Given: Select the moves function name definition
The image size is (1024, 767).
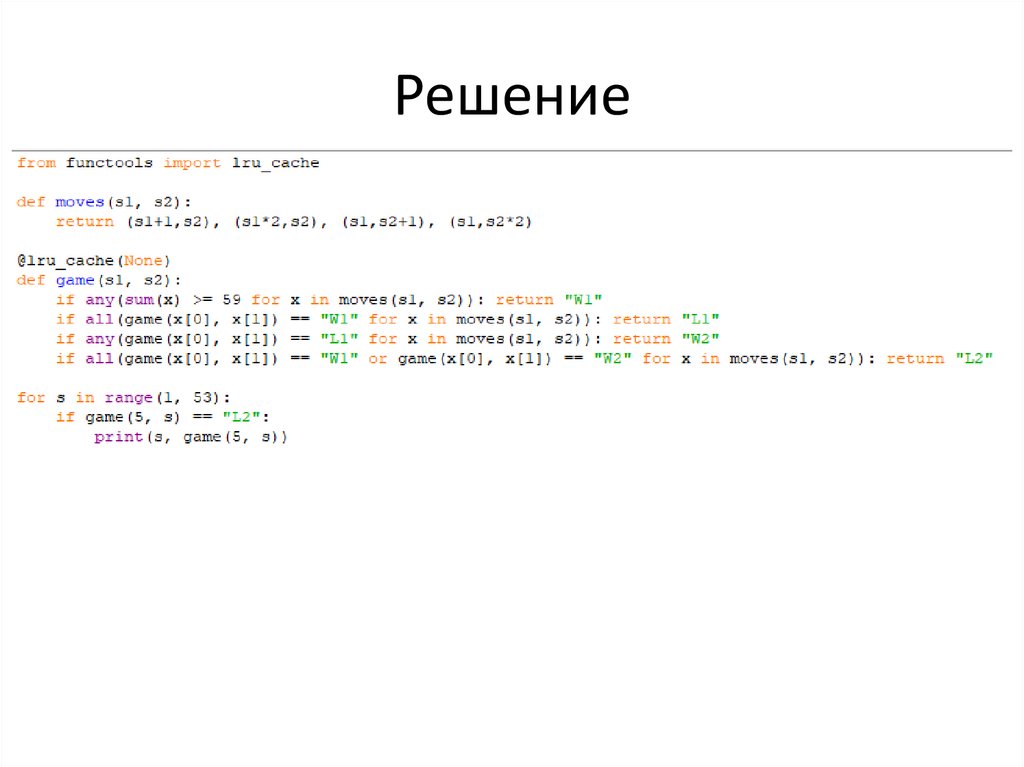Looking at the screenshot, I should pyautogui.click(x=79, y=201).
